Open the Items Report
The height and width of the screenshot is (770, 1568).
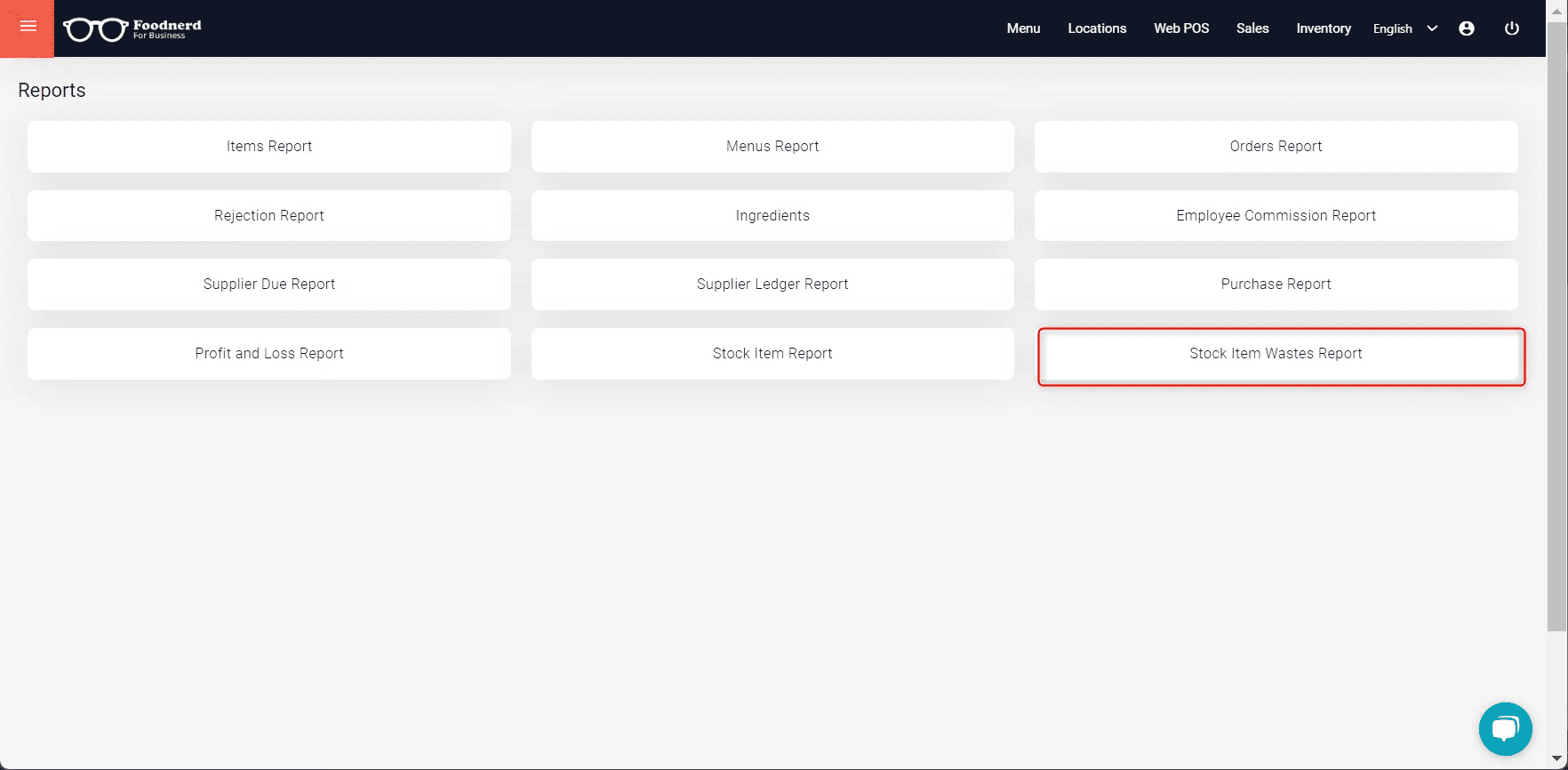coord(269,147)
